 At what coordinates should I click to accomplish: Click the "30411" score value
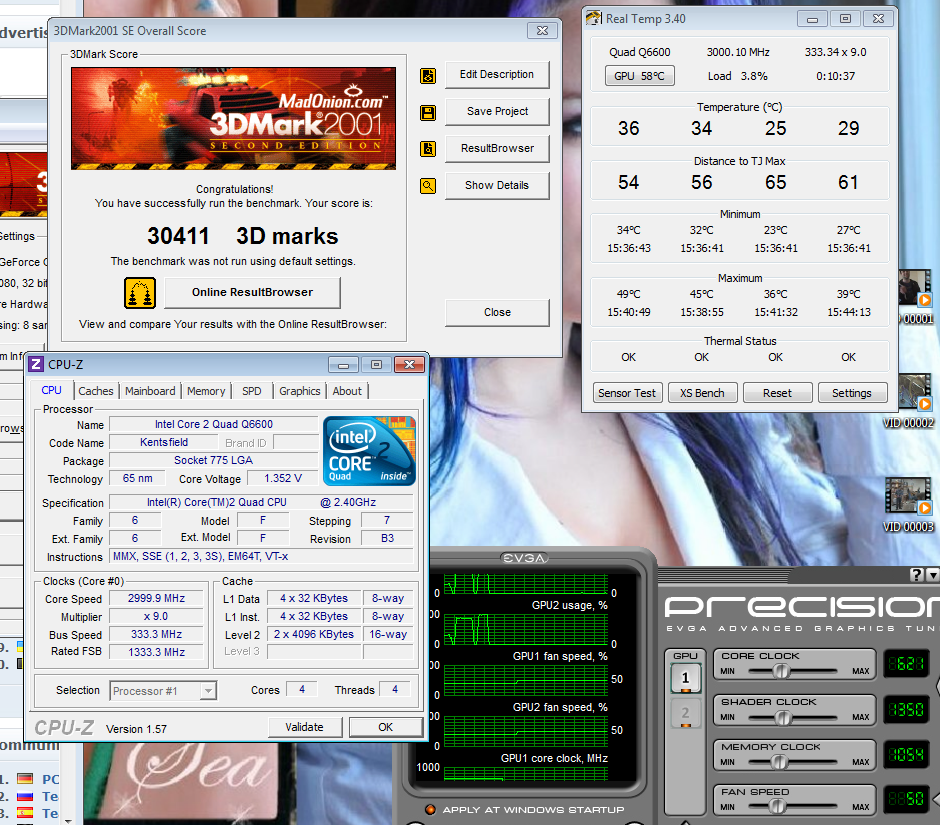click(178, 236)
